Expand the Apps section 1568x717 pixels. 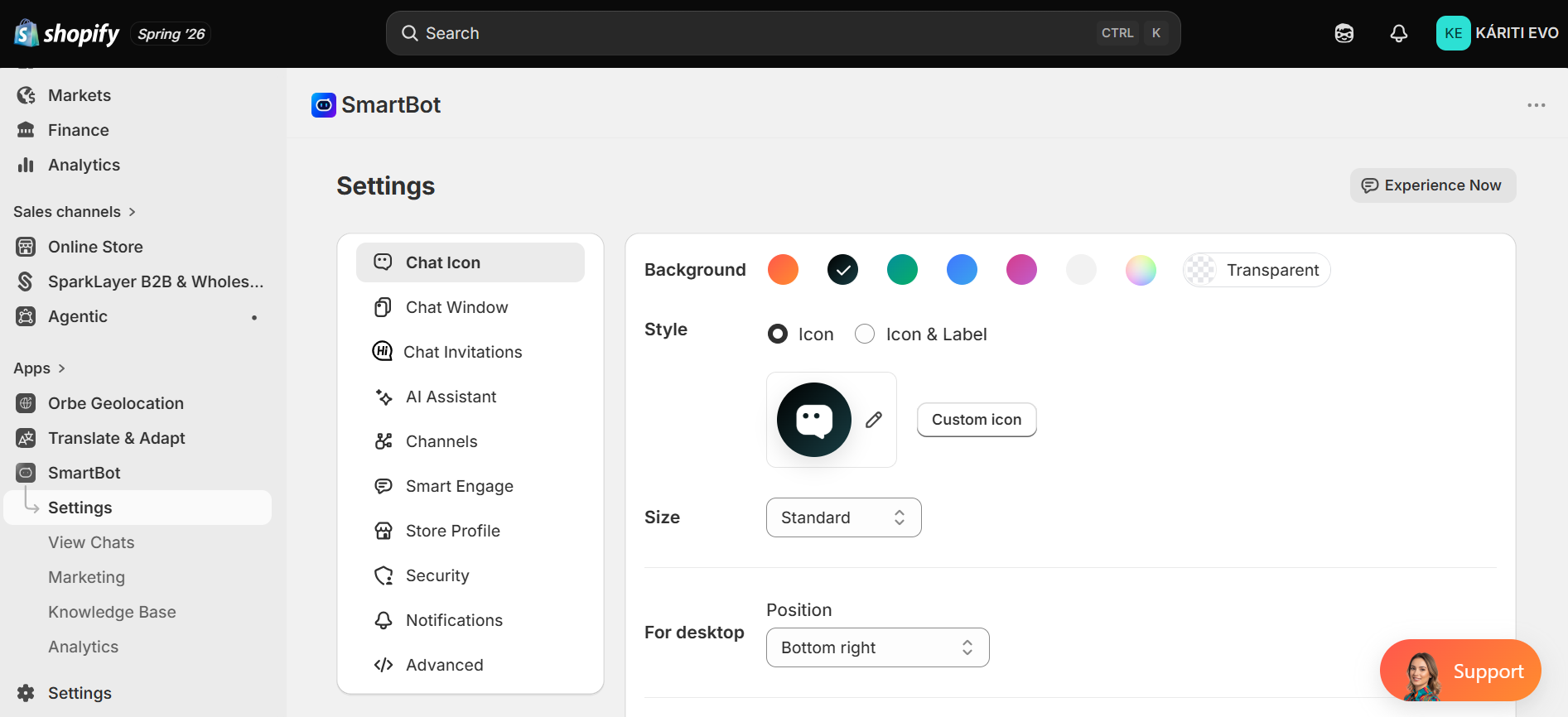pyautogui.click(x=39, y=368)
